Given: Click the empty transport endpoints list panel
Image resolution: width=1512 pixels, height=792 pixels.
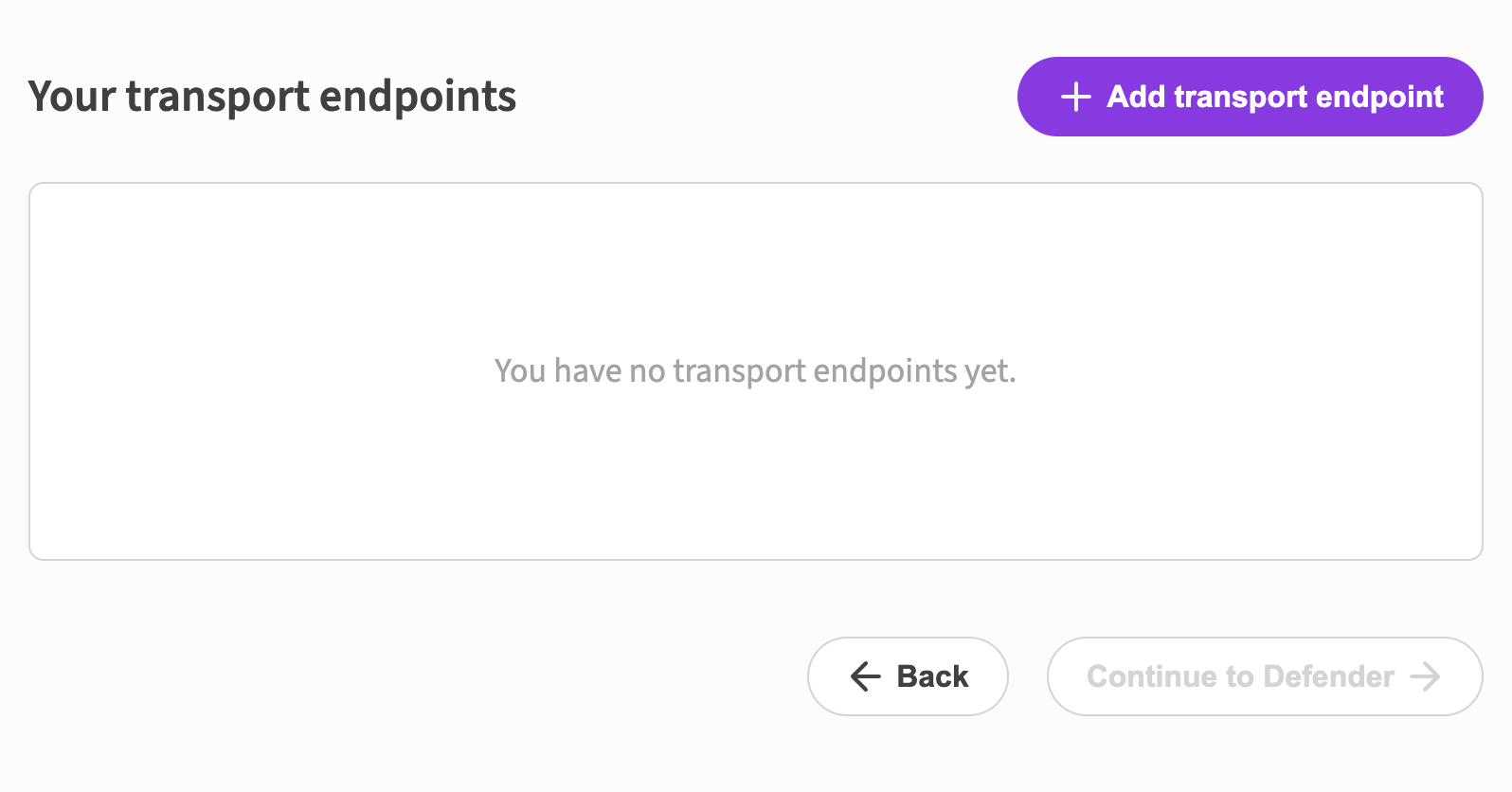Looking at the screenshot, I should (755, 265).
